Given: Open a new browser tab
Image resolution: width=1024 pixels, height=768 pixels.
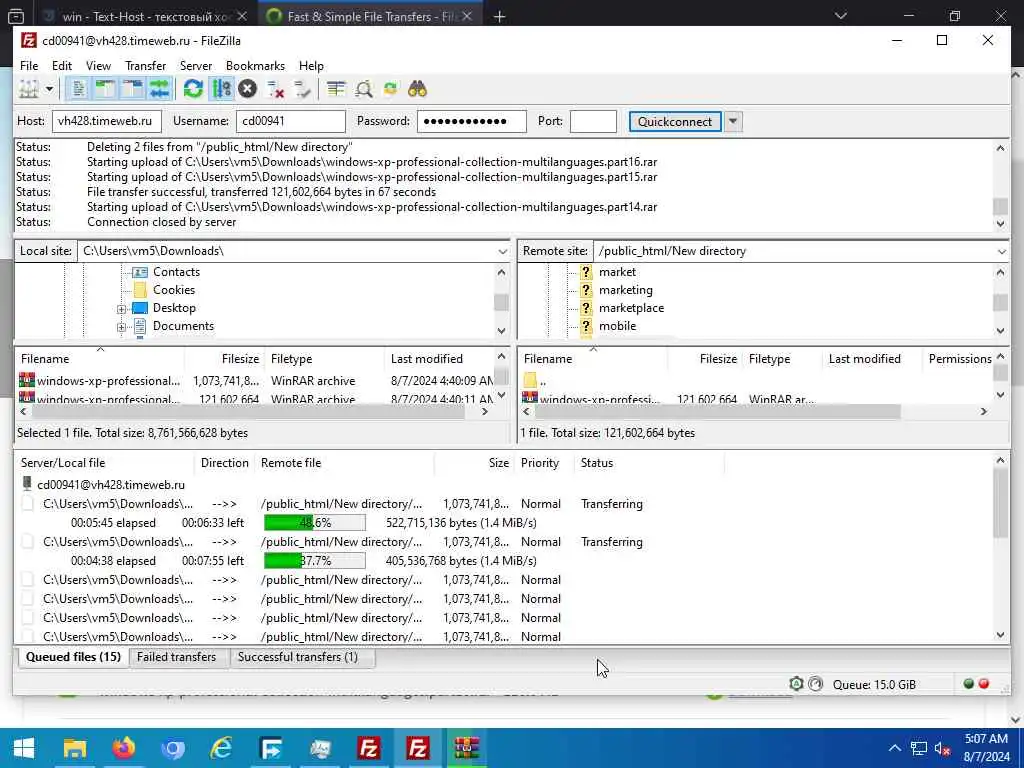Looking at the screenshot, I should click(499, 16).
